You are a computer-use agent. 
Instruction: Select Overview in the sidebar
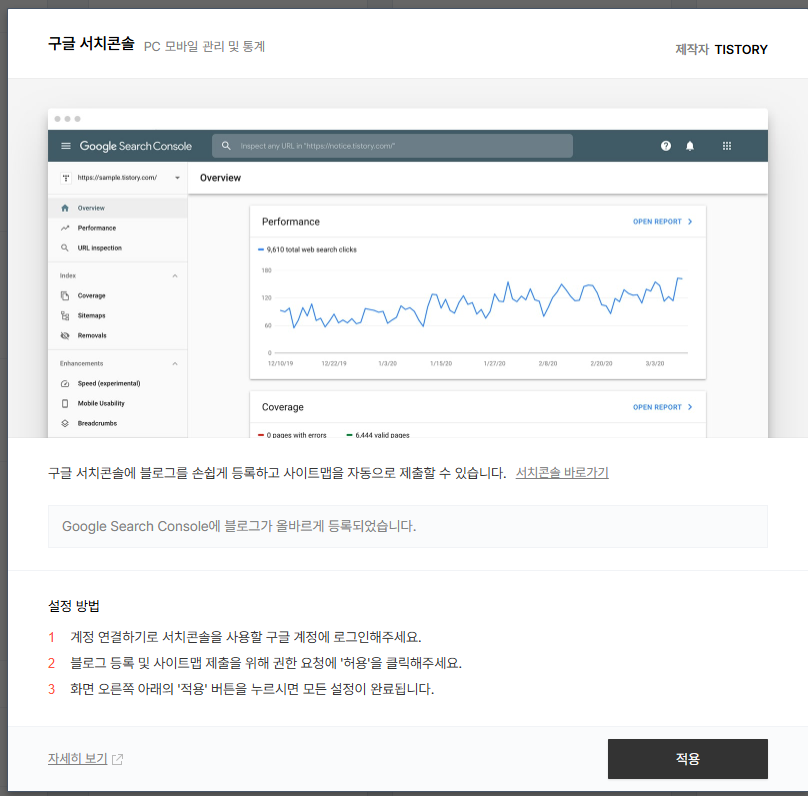point(117,208)
